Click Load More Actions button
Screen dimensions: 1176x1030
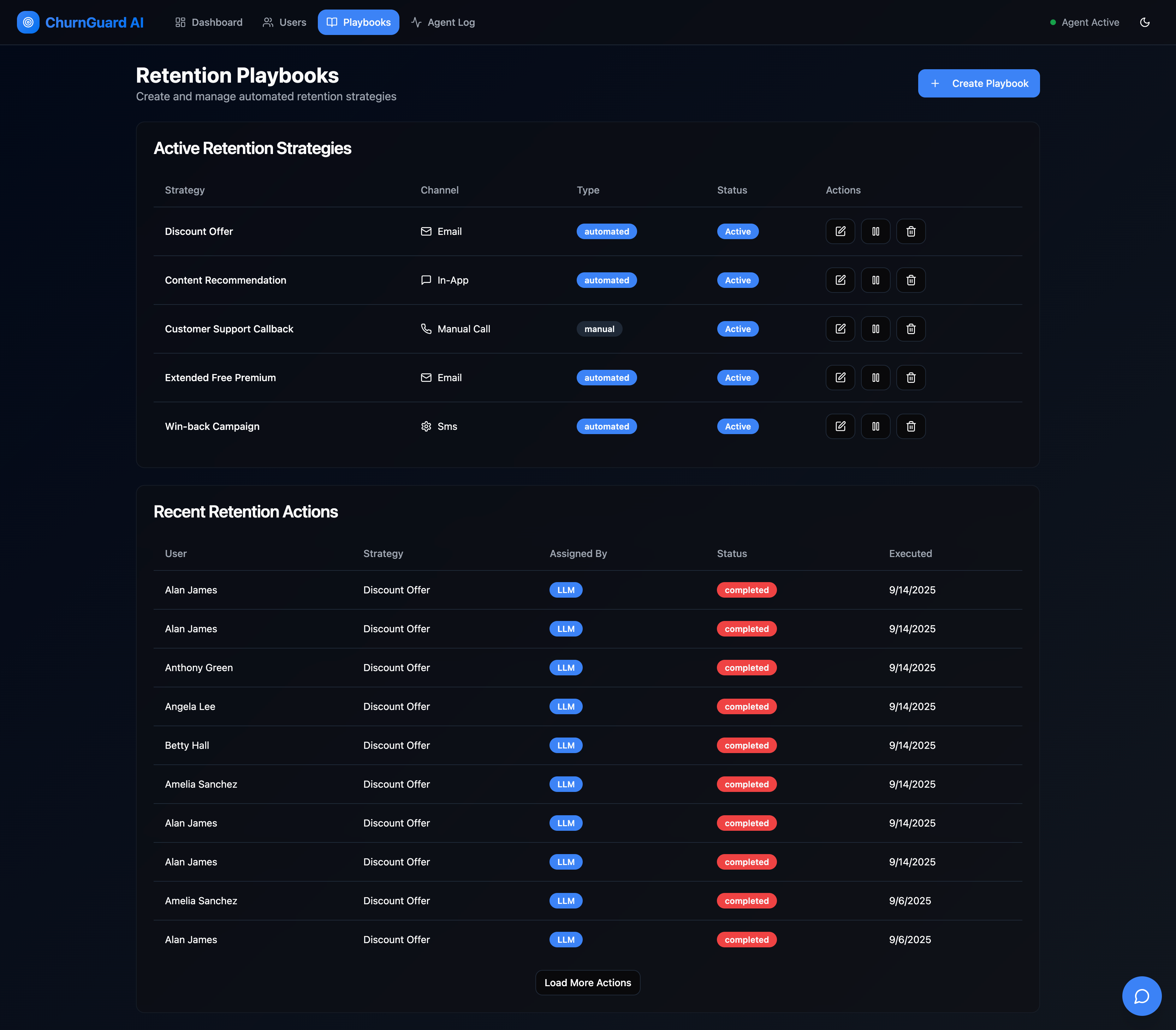(x=587, y=983)
